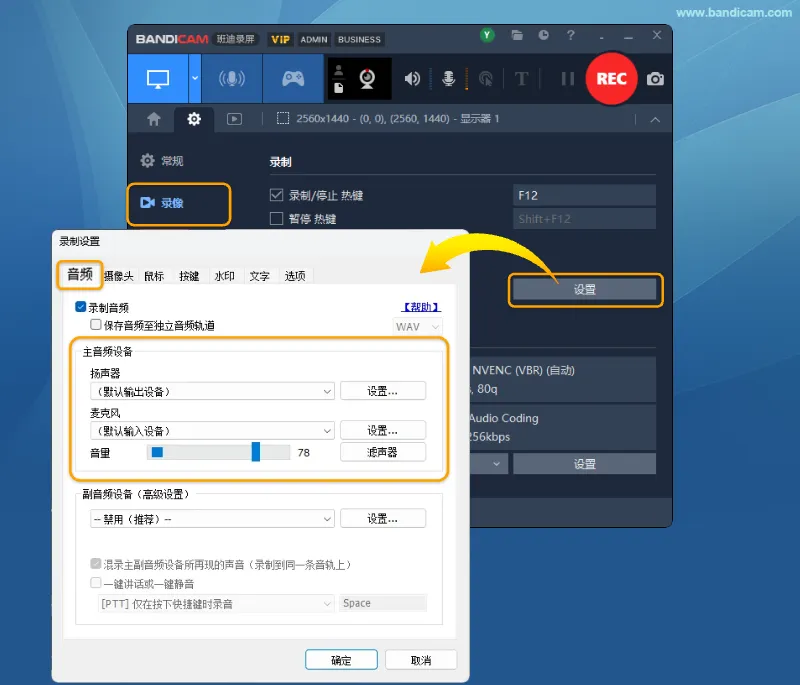Open the 帮助 help link
Viewport: 800px width, 685px height.
[421, 307]
